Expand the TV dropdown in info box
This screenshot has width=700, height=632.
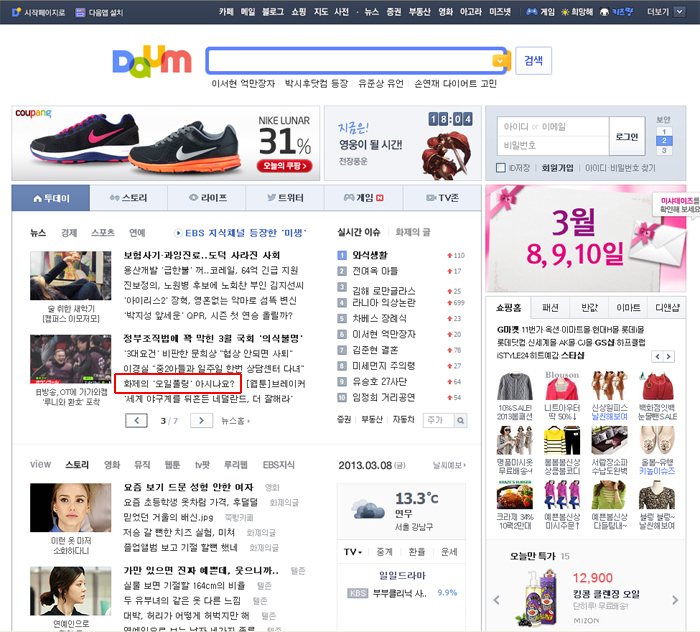[x=353, y=552]
